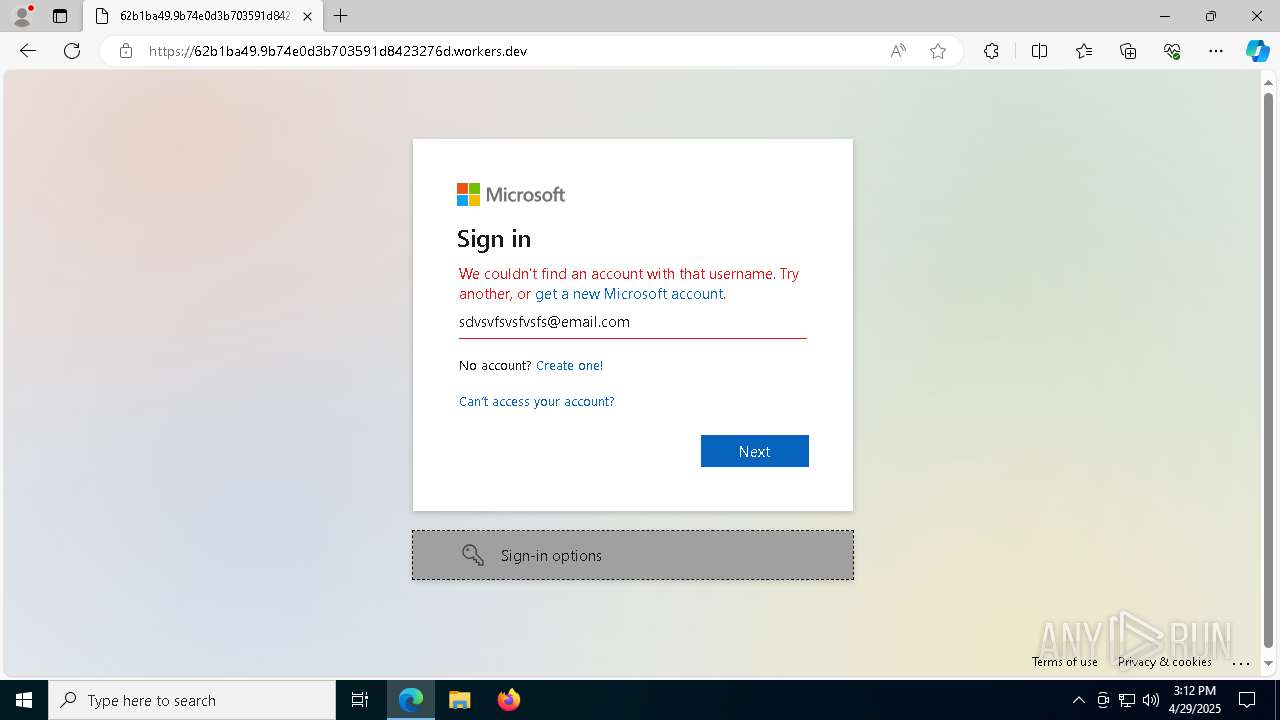
Task: Refresh the page with reload icon
Action: pos(72,51)
